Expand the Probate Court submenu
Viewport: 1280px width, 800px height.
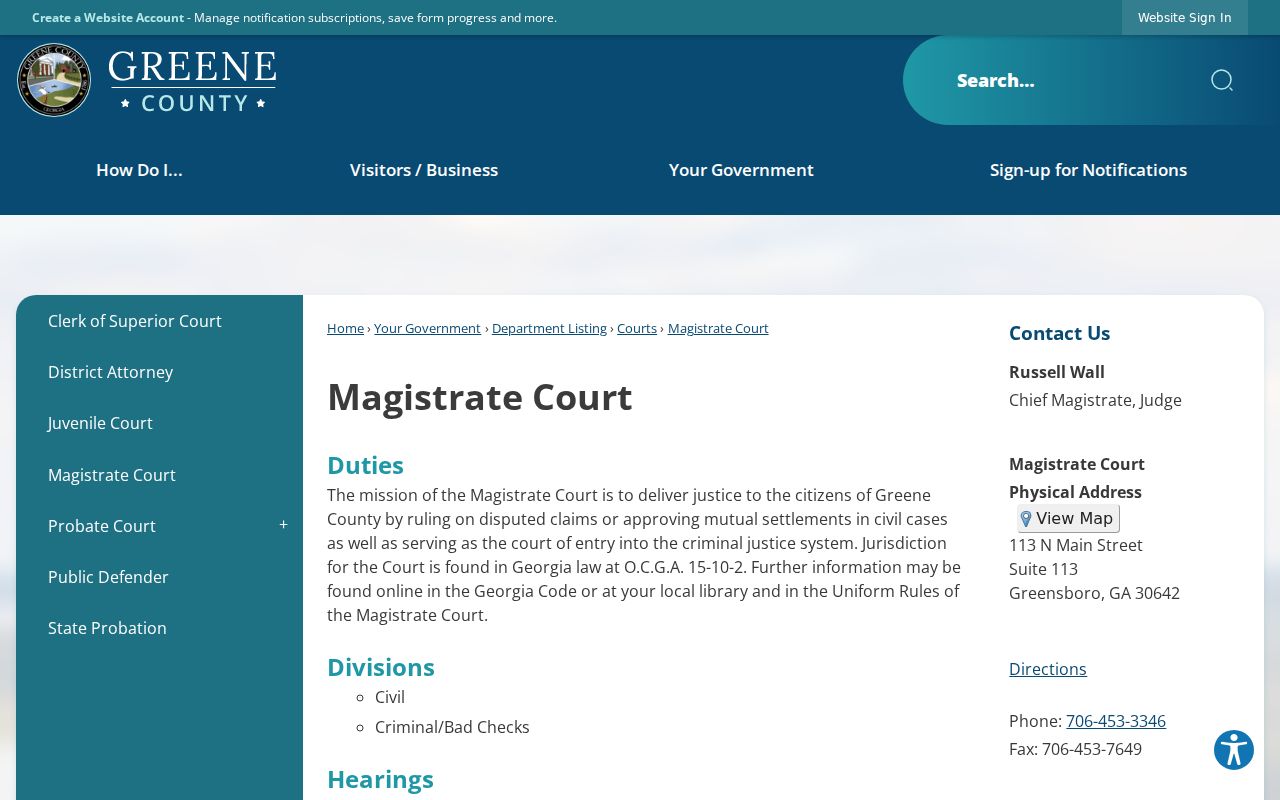[x=283, y=525]
